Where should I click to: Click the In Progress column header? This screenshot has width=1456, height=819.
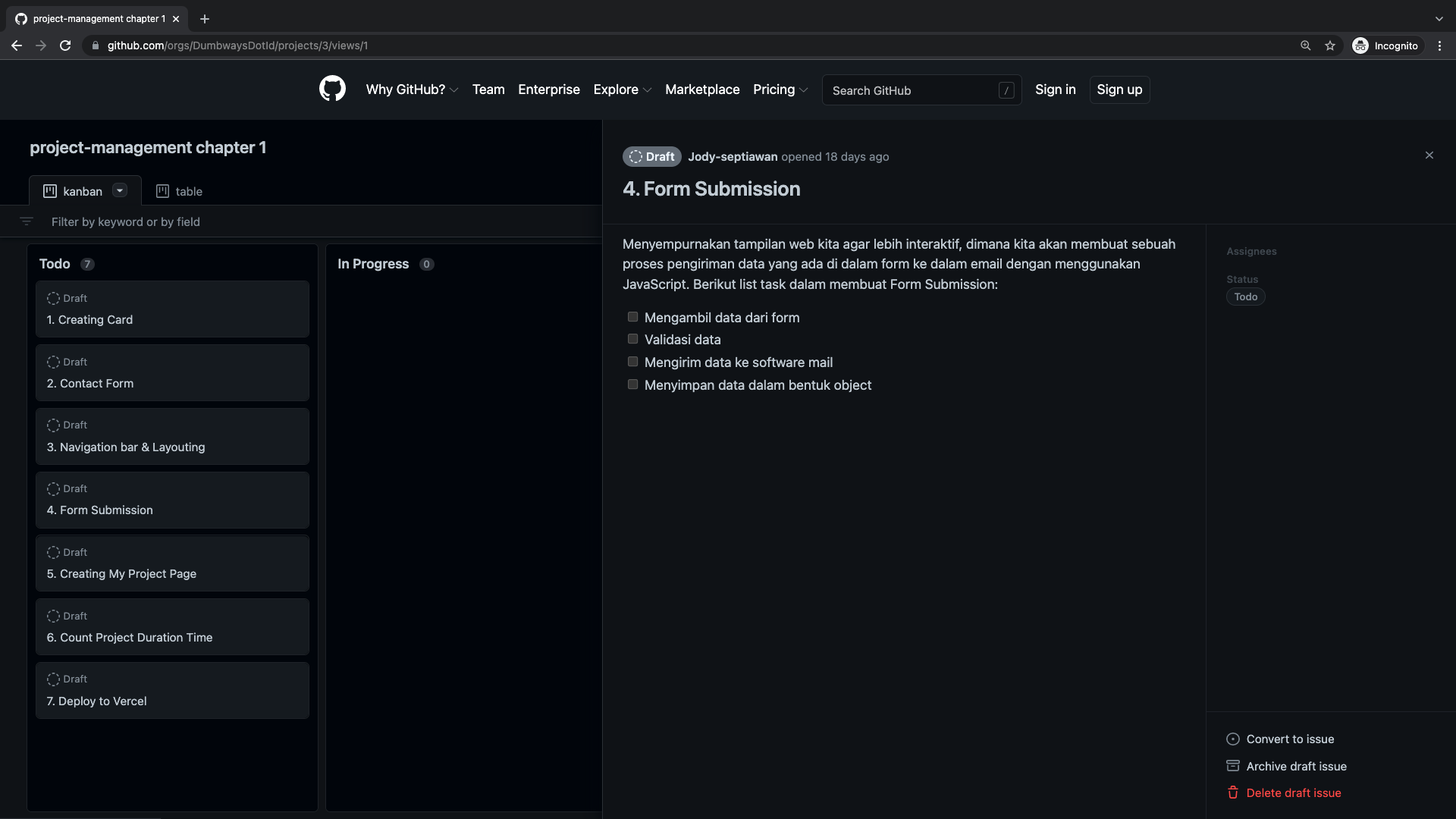click(373, 264)
